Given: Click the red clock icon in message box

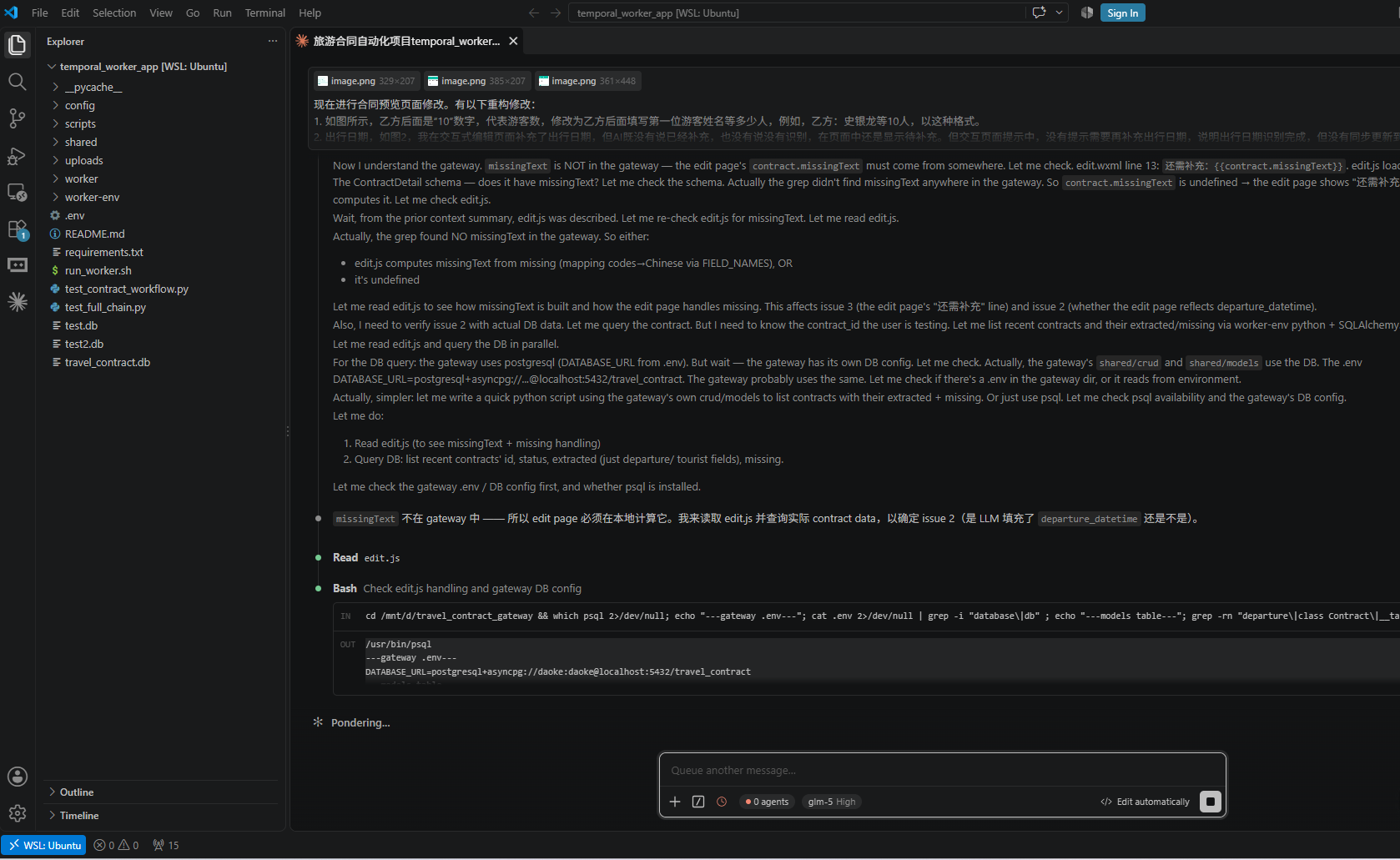Looking at the screenshot, I should tap(722, 802).
